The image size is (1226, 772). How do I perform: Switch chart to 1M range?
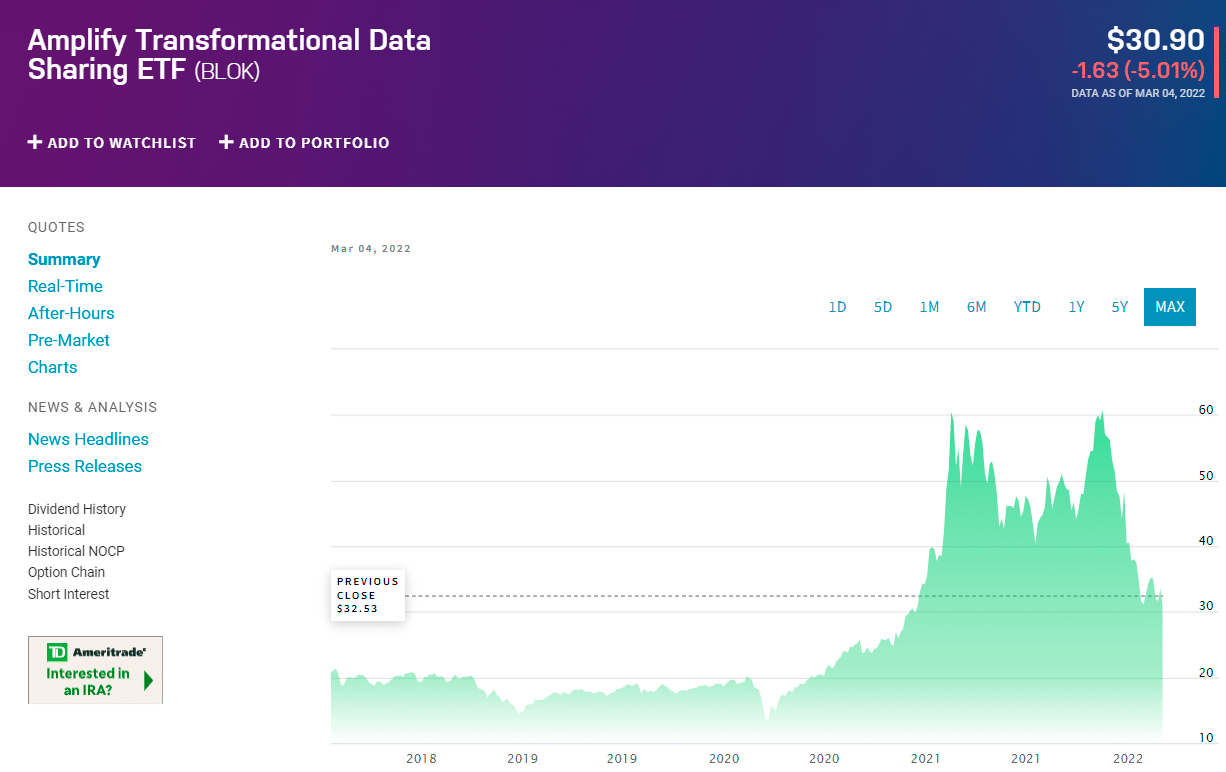click(x=930, y=307)
